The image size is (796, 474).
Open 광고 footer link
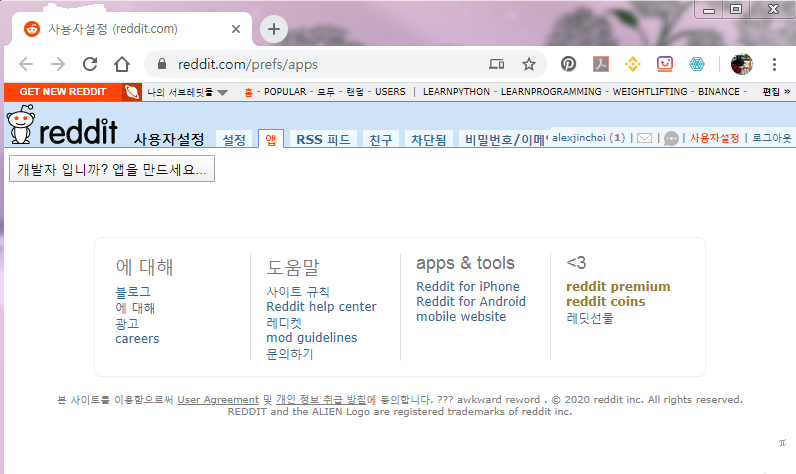click(127, 323)
